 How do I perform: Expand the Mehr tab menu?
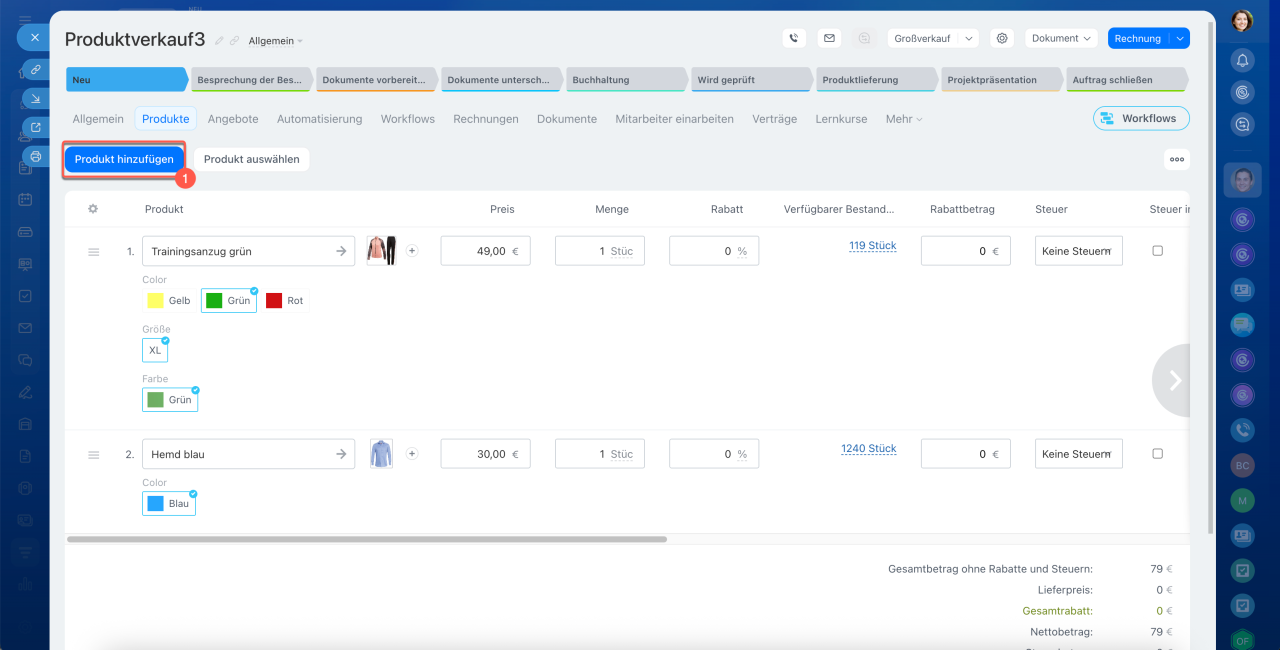pos(903,119)
